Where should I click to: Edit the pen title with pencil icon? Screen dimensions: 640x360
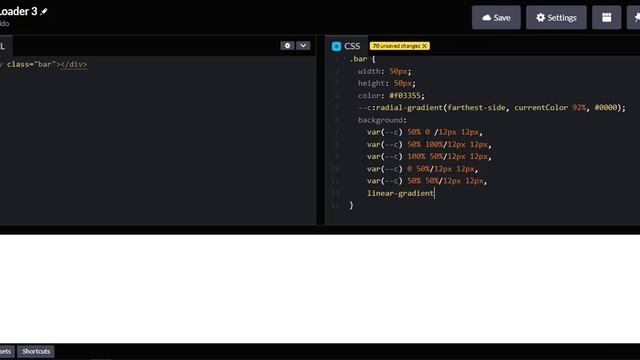44,11
